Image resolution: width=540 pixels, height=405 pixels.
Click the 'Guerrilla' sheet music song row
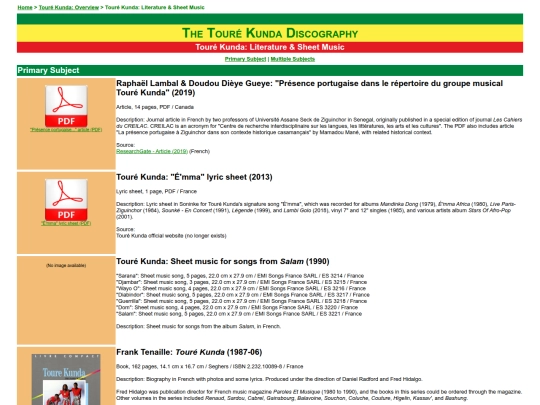(x=241, y=301)
